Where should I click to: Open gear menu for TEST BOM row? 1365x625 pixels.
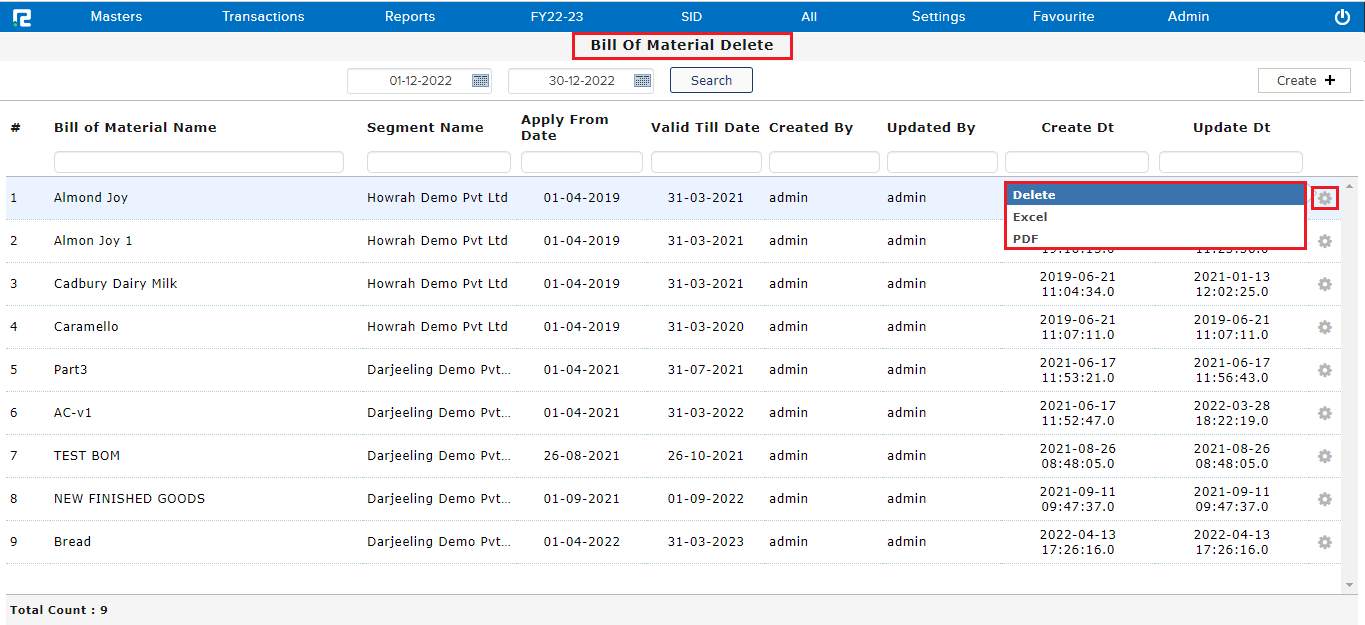click(x=1324, y=456)
